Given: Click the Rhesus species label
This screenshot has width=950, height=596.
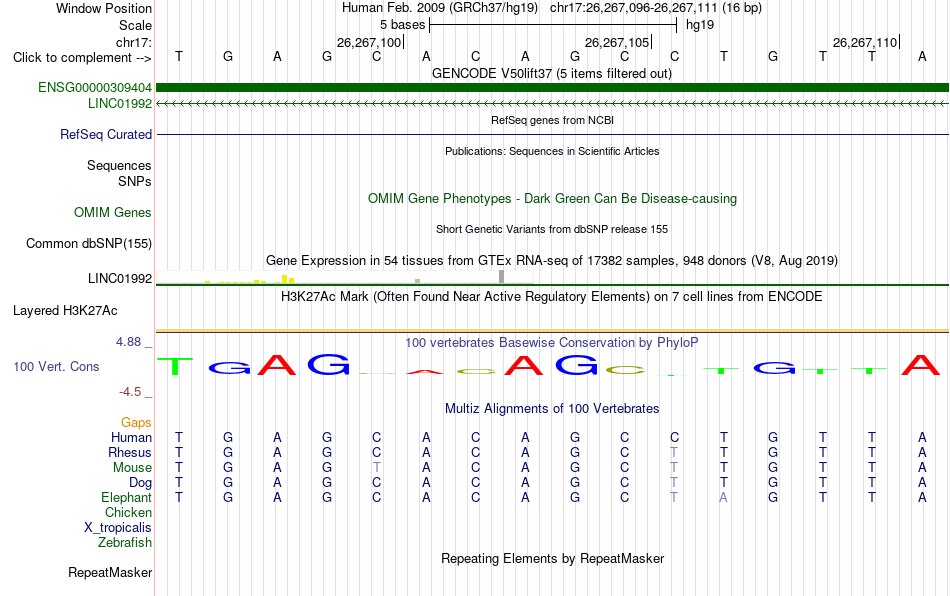Looking at the screenshot, I should coord(130,452).
